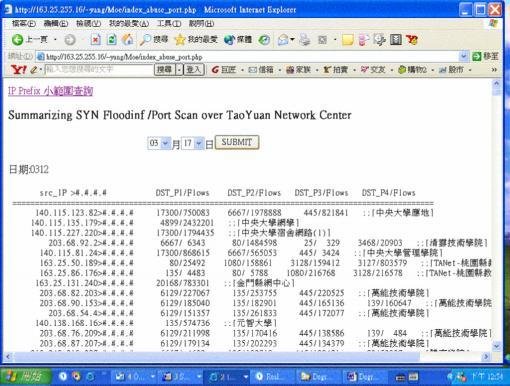Click the Stop loading icon

click(x=95, y=40)
